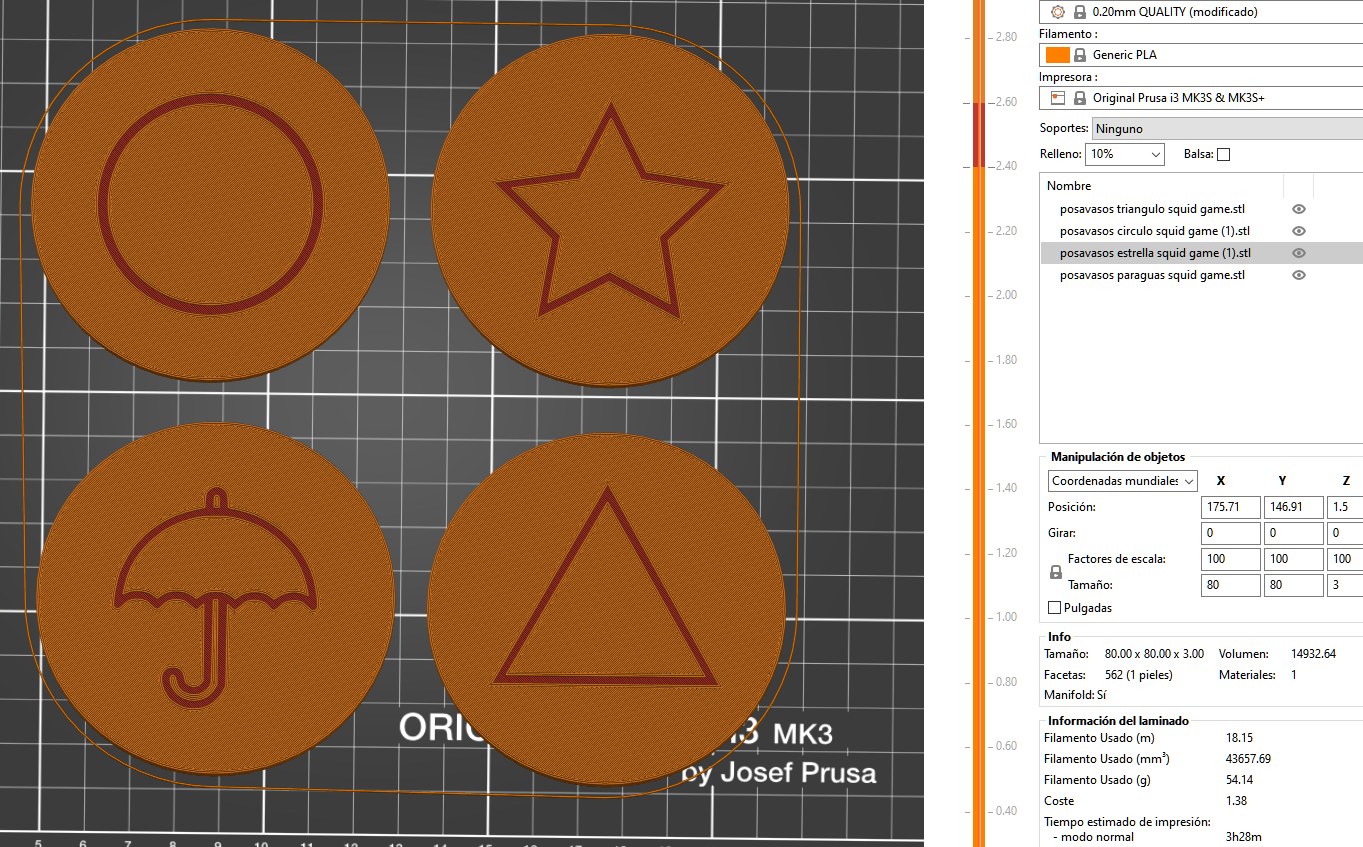This screenshot has width=1363, height=847.
Task: Enable the Balsa checkbox
Action: (1223, 154)
